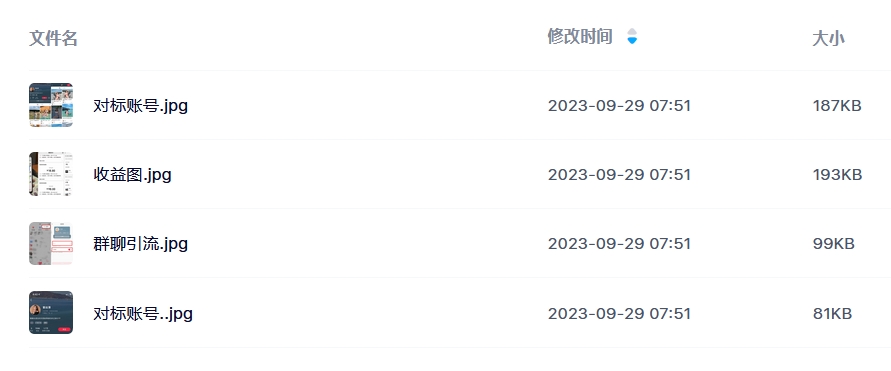Click the modified time of 对标账号..jpg row
Viewport: 891px width, 371px height.
[619, 313]
